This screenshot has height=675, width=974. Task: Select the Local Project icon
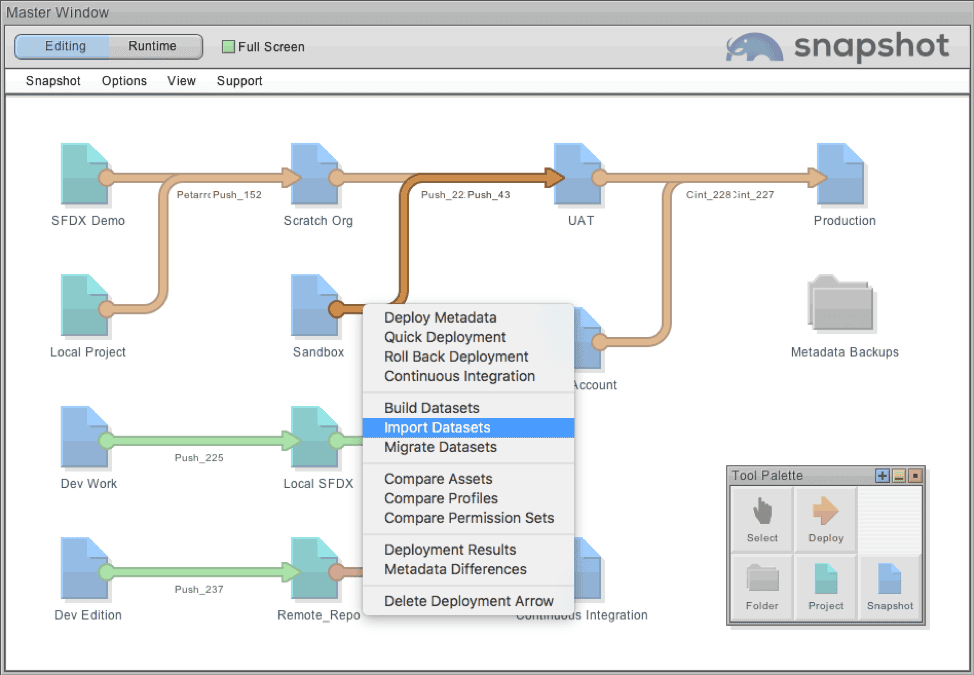tap(84, 305)
